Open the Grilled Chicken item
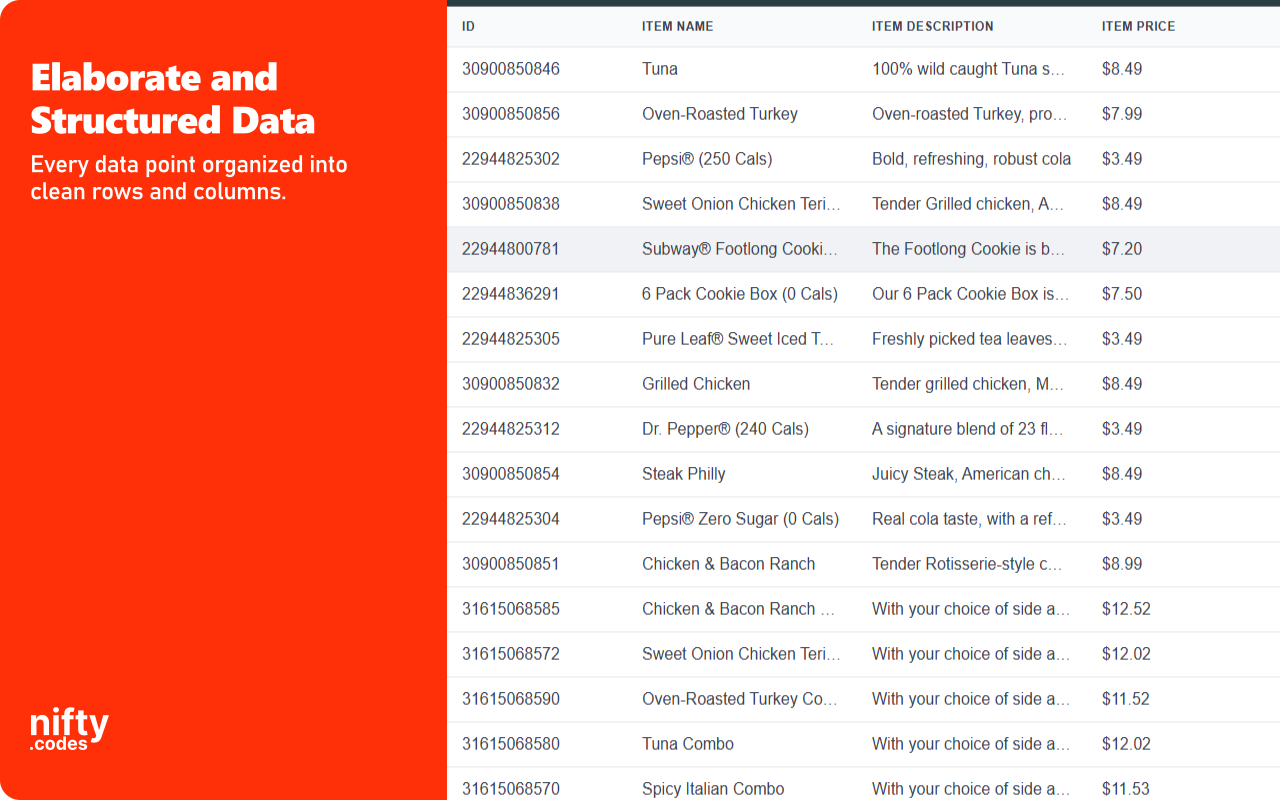 (696, 384)
